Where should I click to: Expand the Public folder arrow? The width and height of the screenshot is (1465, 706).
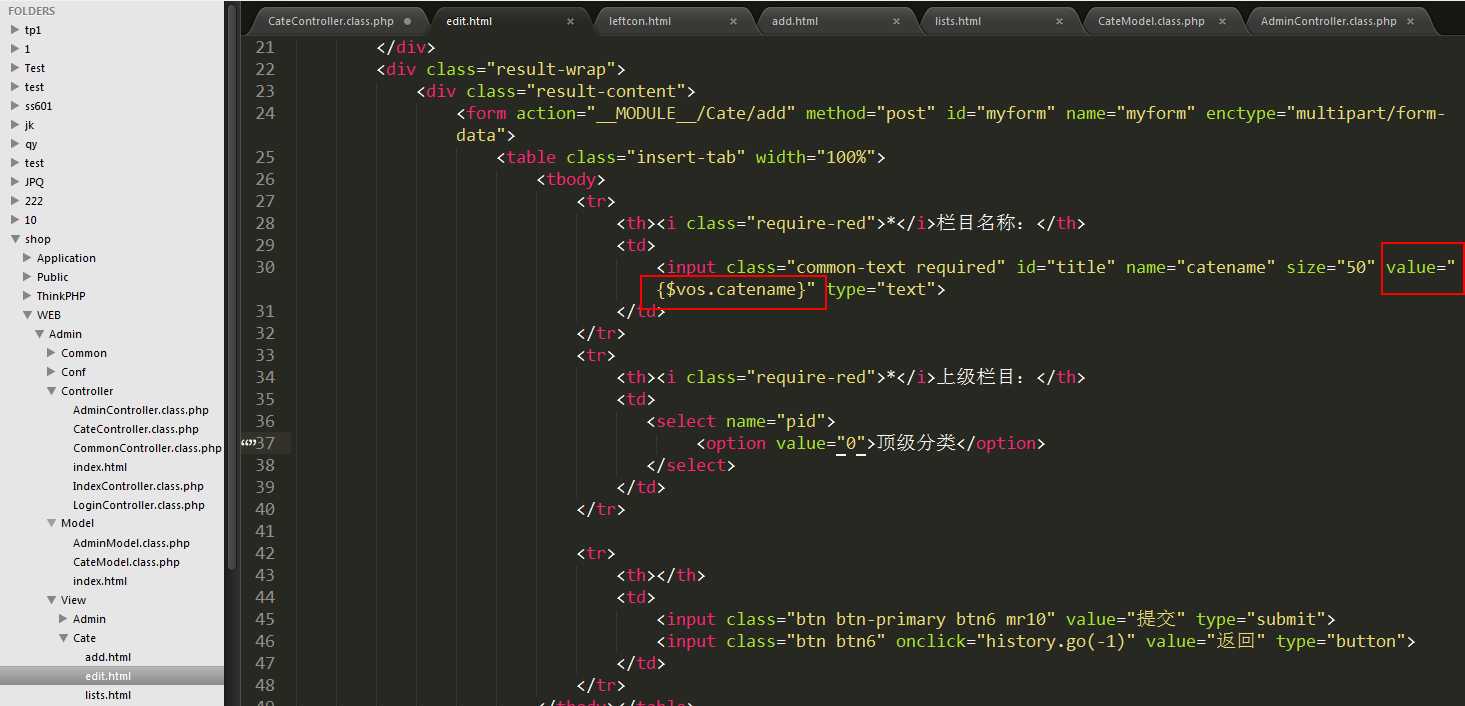(27, 277)
